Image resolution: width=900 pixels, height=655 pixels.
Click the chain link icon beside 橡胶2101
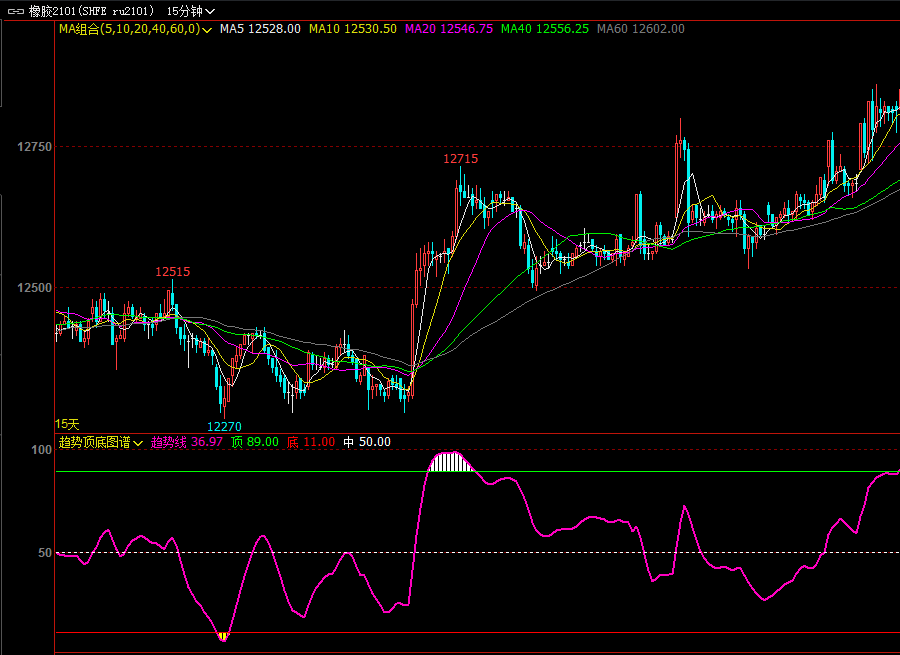(x=15, y=11)
